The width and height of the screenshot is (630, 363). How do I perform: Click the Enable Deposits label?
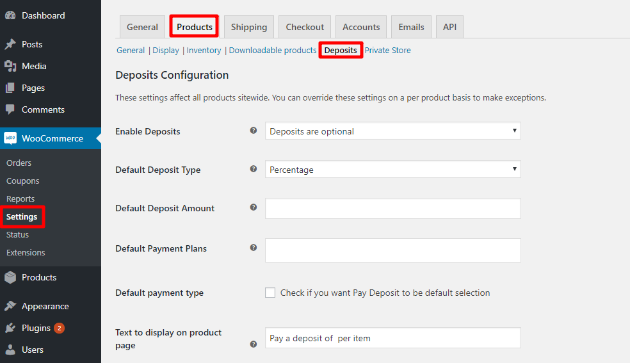tap(148, 131)
